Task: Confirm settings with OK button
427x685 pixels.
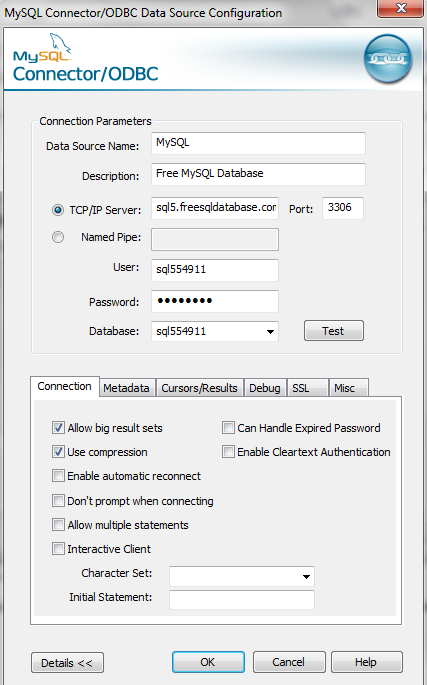Action: click(x=208, y=662)
